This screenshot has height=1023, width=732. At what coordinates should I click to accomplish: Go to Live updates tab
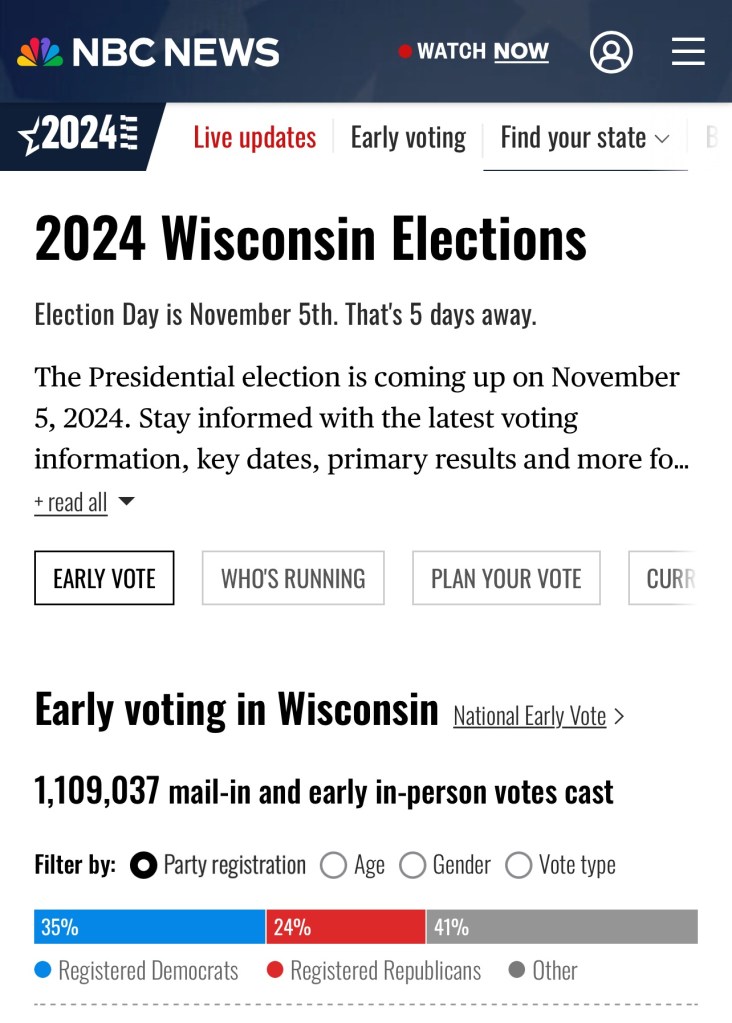click(x=254, y=138)
